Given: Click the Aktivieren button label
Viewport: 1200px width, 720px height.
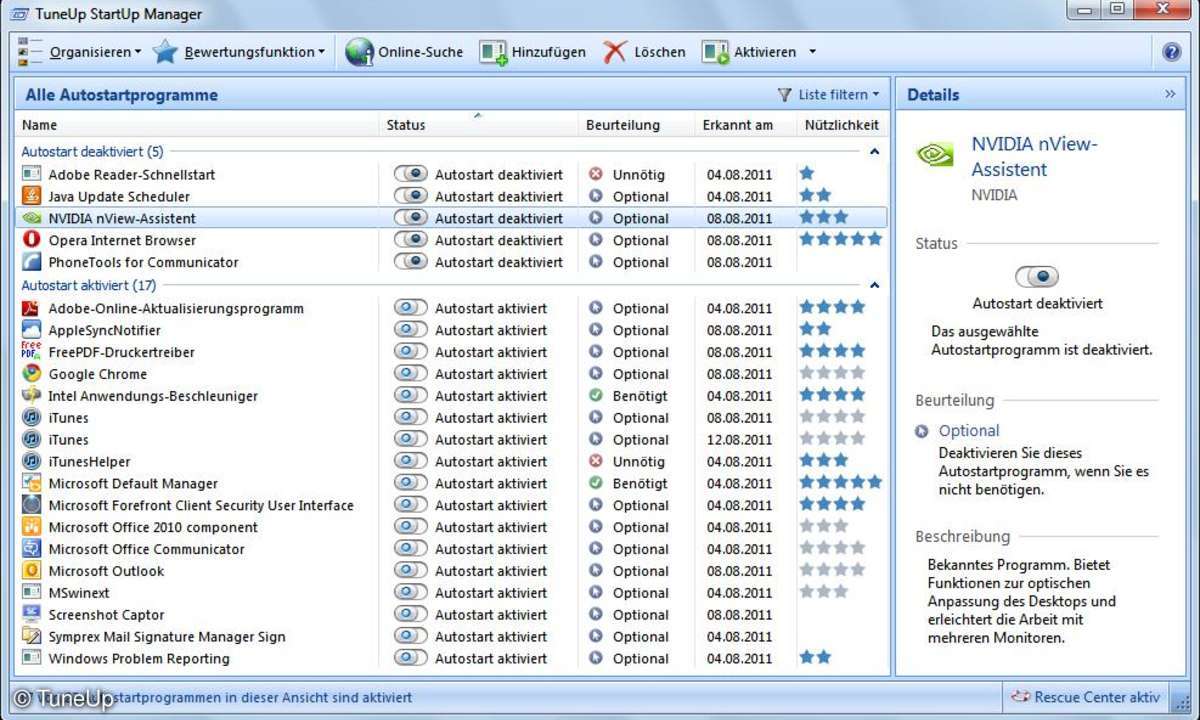Looking at the screenshot, I should [765, 52].
